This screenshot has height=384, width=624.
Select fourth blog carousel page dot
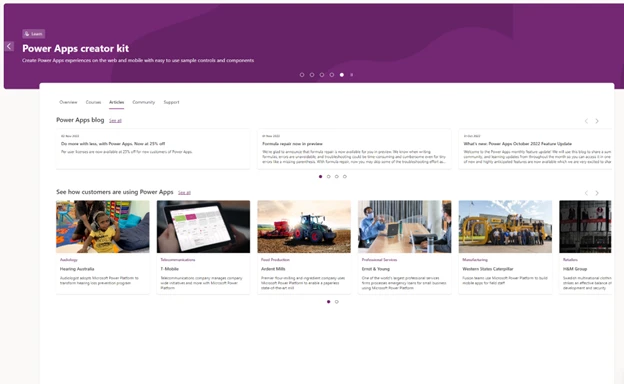tap(345, 177)
